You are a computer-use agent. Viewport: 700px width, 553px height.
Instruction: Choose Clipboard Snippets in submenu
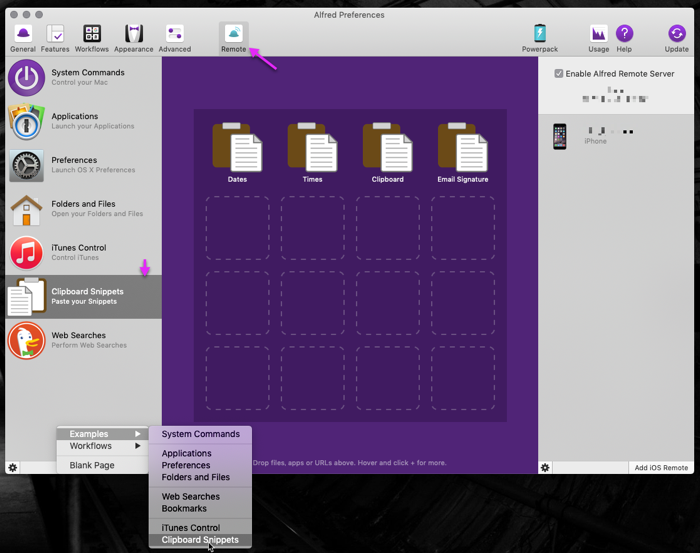pyautogui.click(x=200, y=540)
